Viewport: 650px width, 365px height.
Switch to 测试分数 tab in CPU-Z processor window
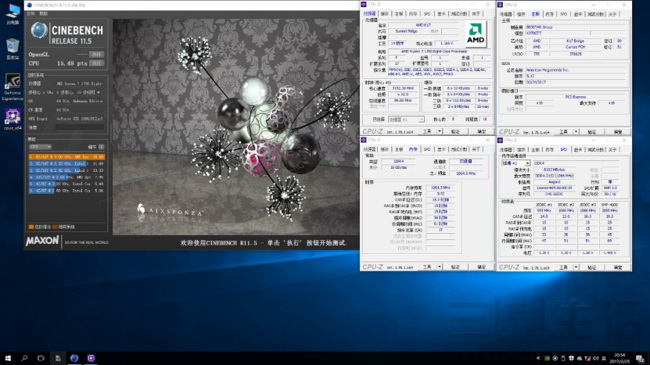coord(459,14)
